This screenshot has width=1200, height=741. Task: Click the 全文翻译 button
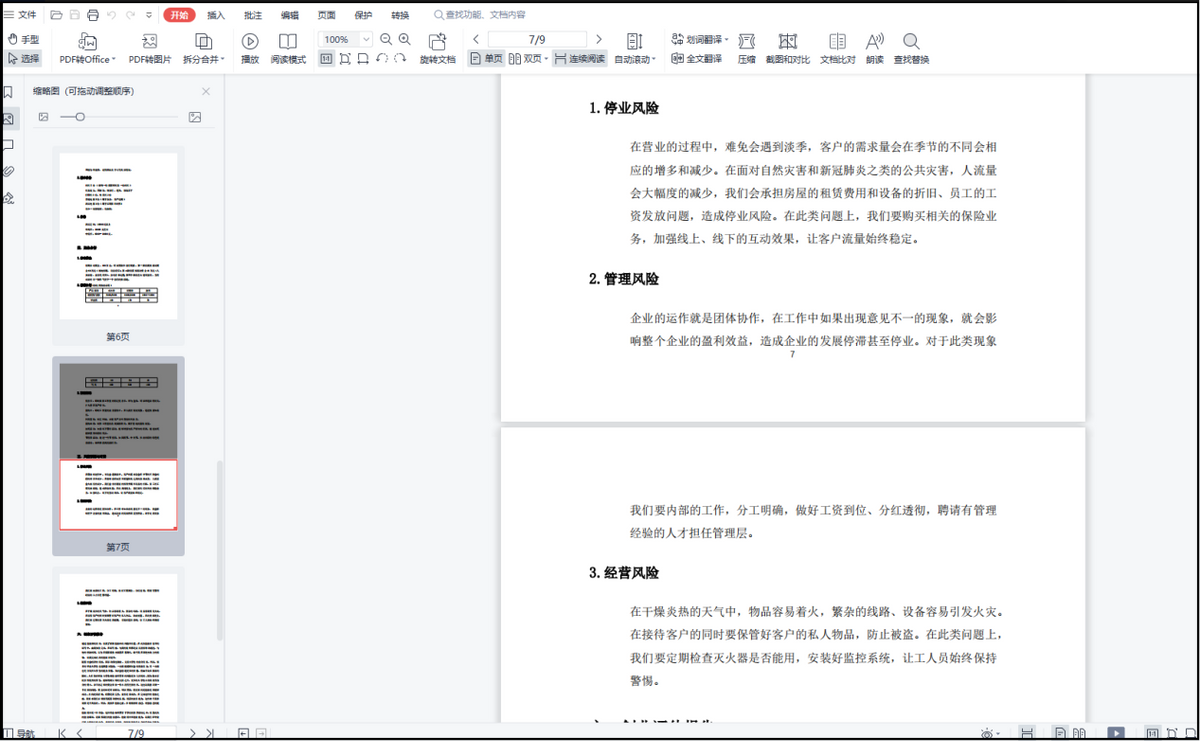tap(696, 59)
